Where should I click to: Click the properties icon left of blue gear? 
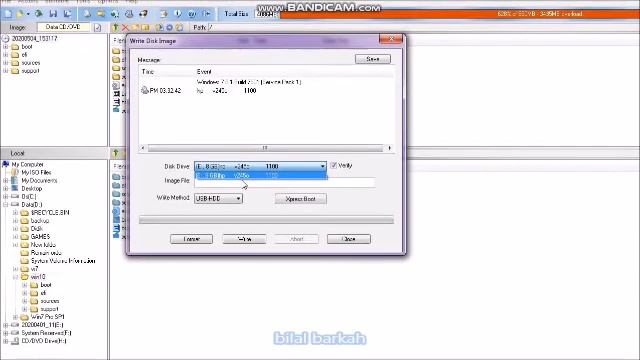159,27
